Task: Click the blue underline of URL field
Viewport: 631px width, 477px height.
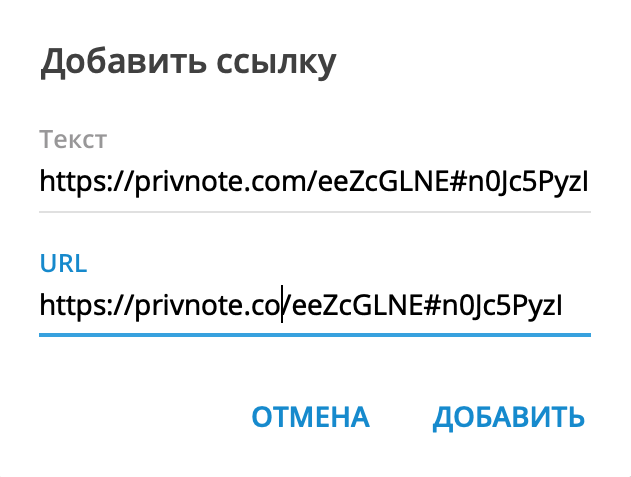Action: click(x=315, y=335)
